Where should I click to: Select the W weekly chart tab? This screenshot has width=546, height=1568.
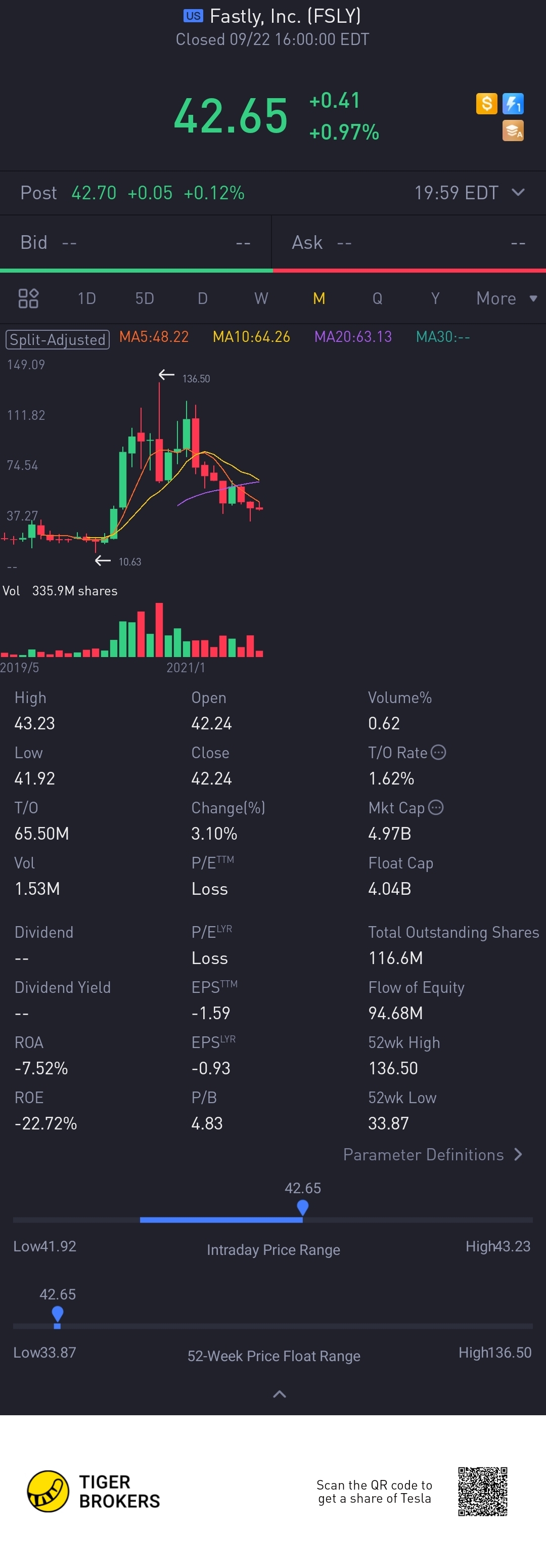261,298
